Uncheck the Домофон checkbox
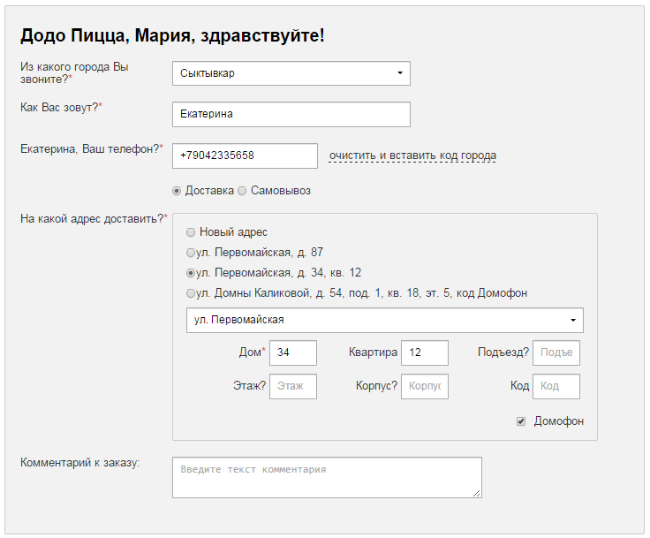This screenshot has width=650, height=538. [x=521, y=422]
